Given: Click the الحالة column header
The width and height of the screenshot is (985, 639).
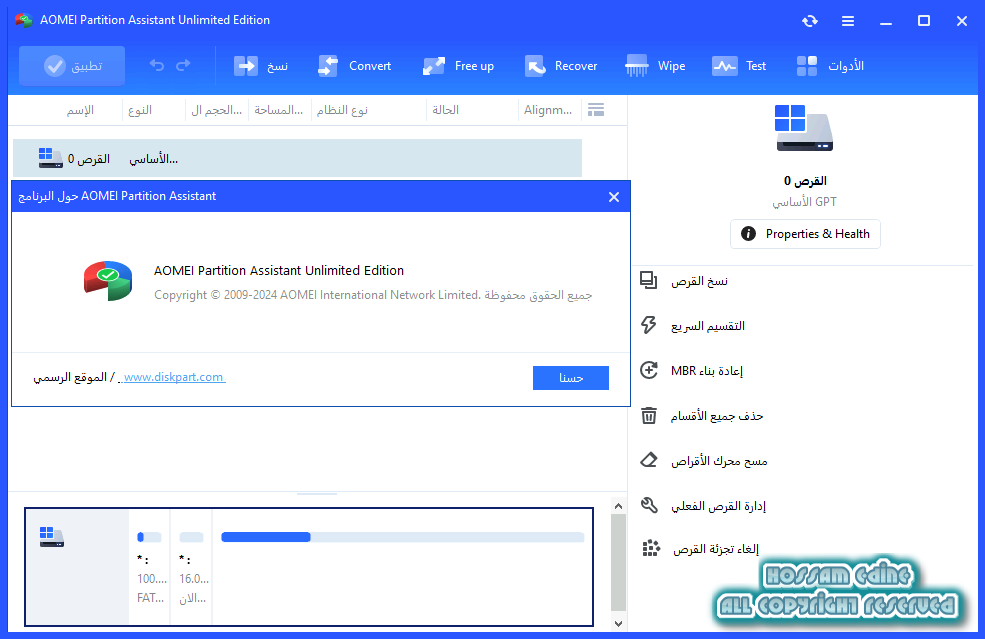Looking at the screenshot, I should point(445,110).
